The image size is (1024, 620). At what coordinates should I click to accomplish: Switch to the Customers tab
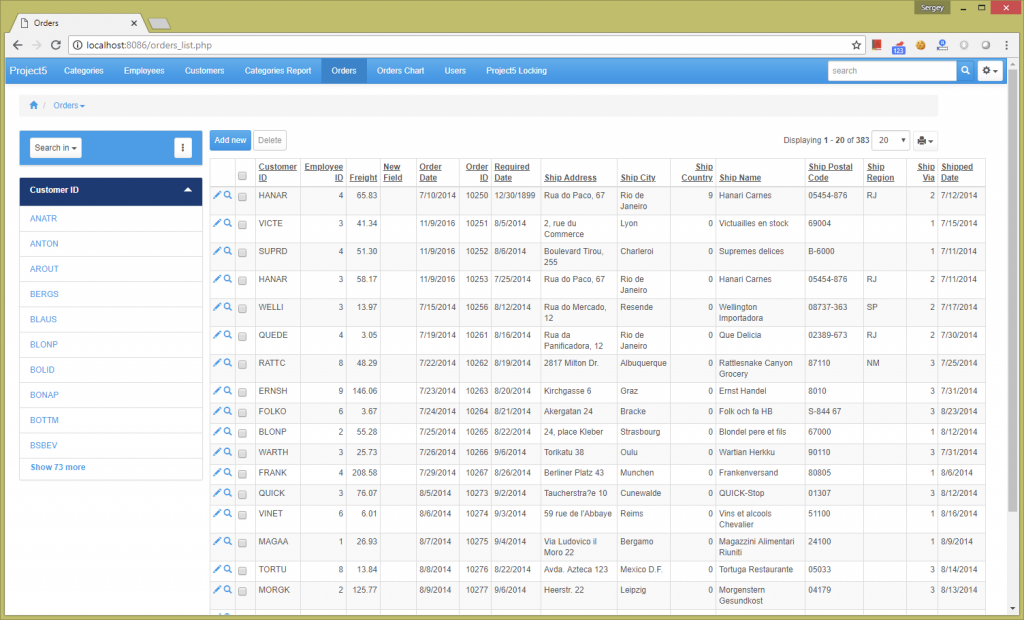point(204,70)
